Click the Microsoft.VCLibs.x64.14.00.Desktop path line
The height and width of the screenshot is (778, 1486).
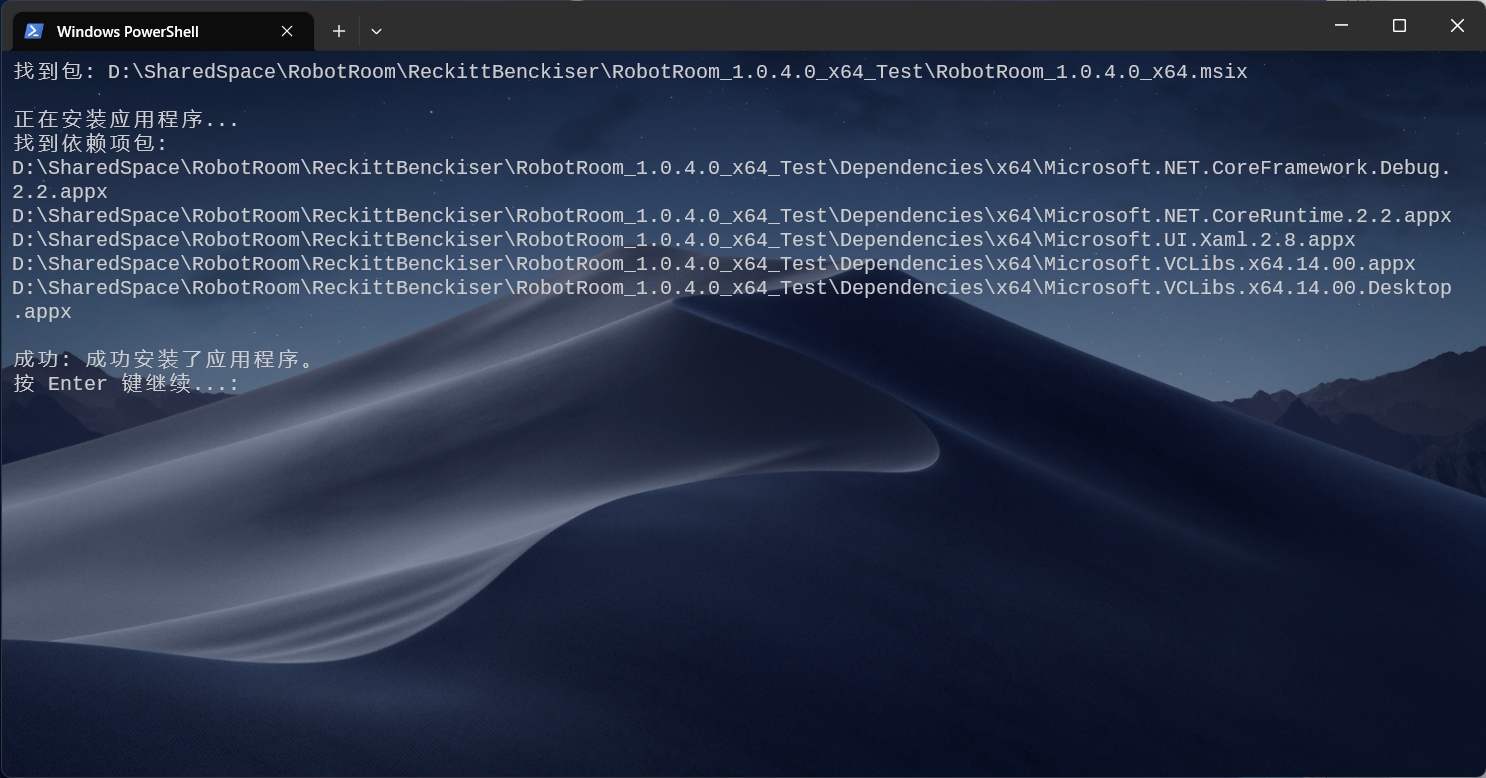(732, 300)
